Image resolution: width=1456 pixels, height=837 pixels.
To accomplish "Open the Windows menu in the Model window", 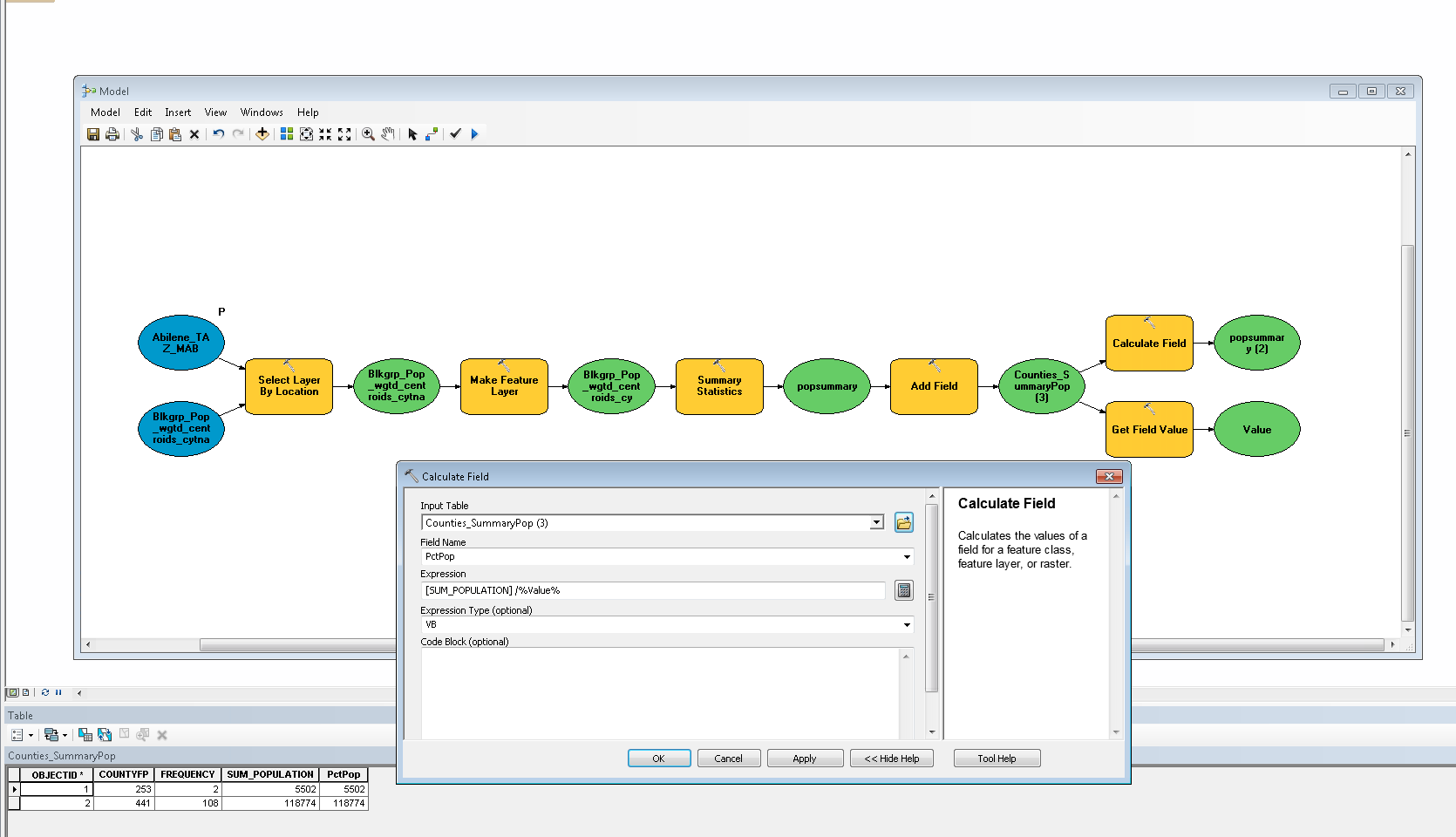I will coord(262,112).
